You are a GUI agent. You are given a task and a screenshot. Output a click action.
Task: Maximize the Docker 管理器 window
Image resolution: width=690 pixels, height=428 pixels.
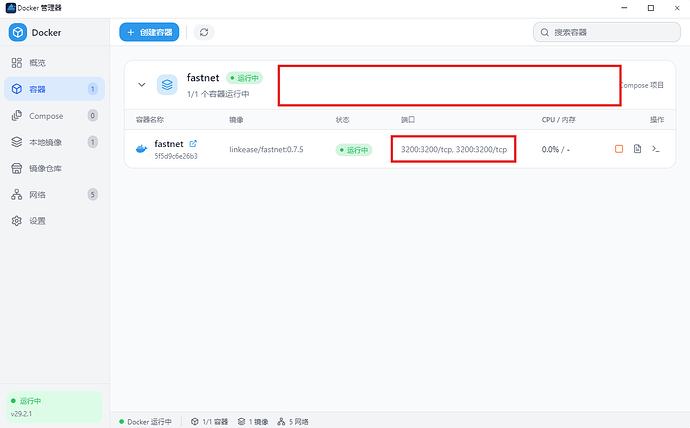pos(651,8)
